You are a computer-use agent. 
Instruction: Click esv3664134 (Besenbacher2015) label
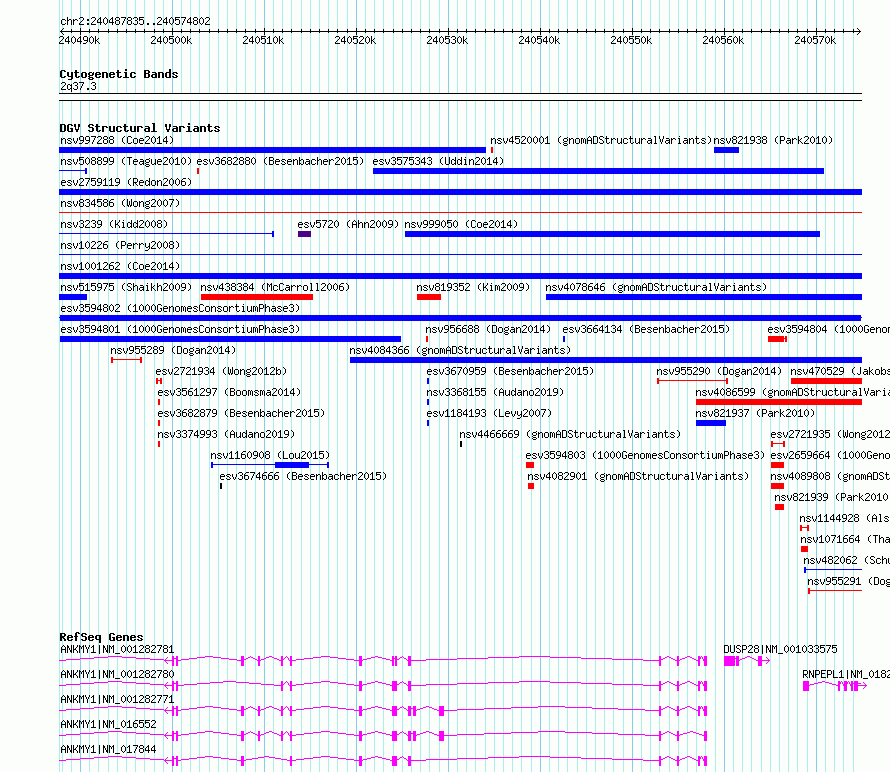pyautogui.click(x=646, y=329)
